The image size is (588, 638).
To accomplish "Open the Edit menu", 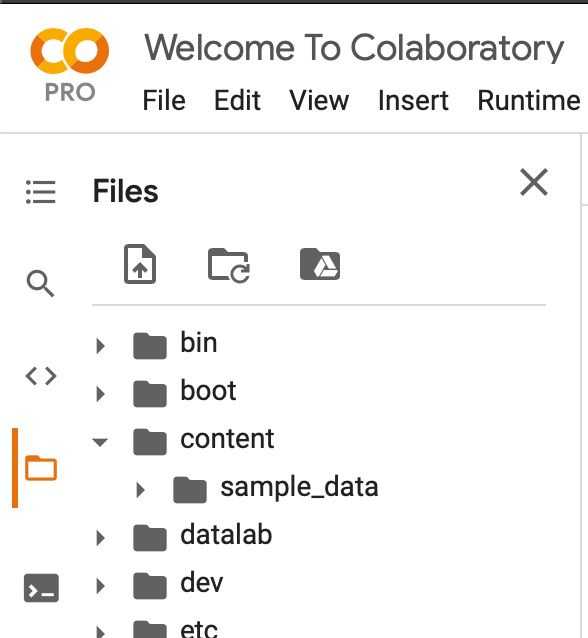I will pyautogui.click(x=237, y=101).
